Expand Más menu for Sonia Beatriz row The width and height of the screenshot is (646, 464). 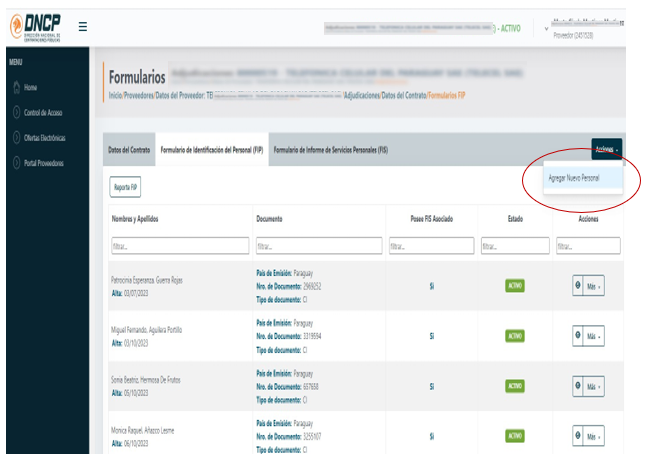594,387
